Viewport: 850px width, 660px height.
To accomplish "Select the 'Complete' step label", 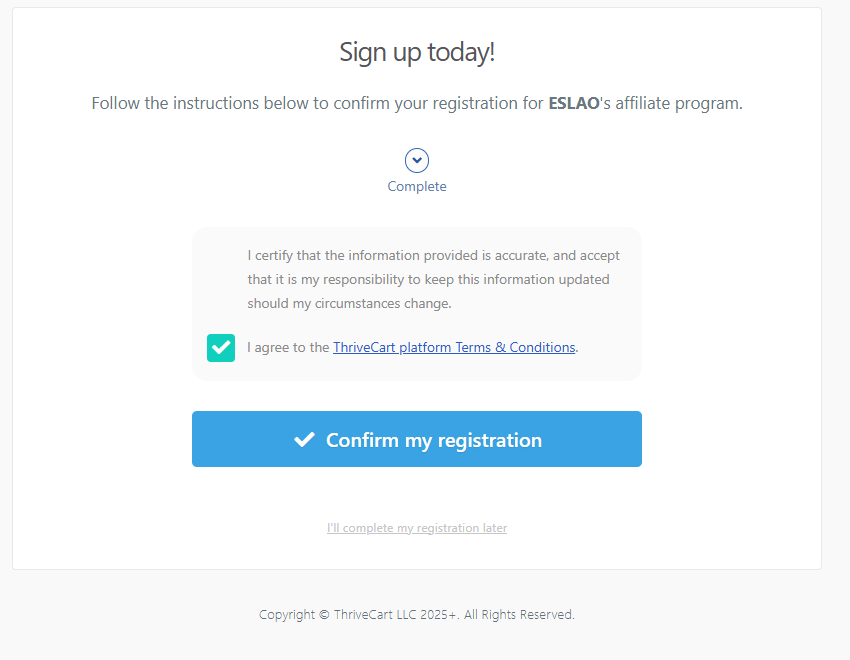I will click(417, 187).
